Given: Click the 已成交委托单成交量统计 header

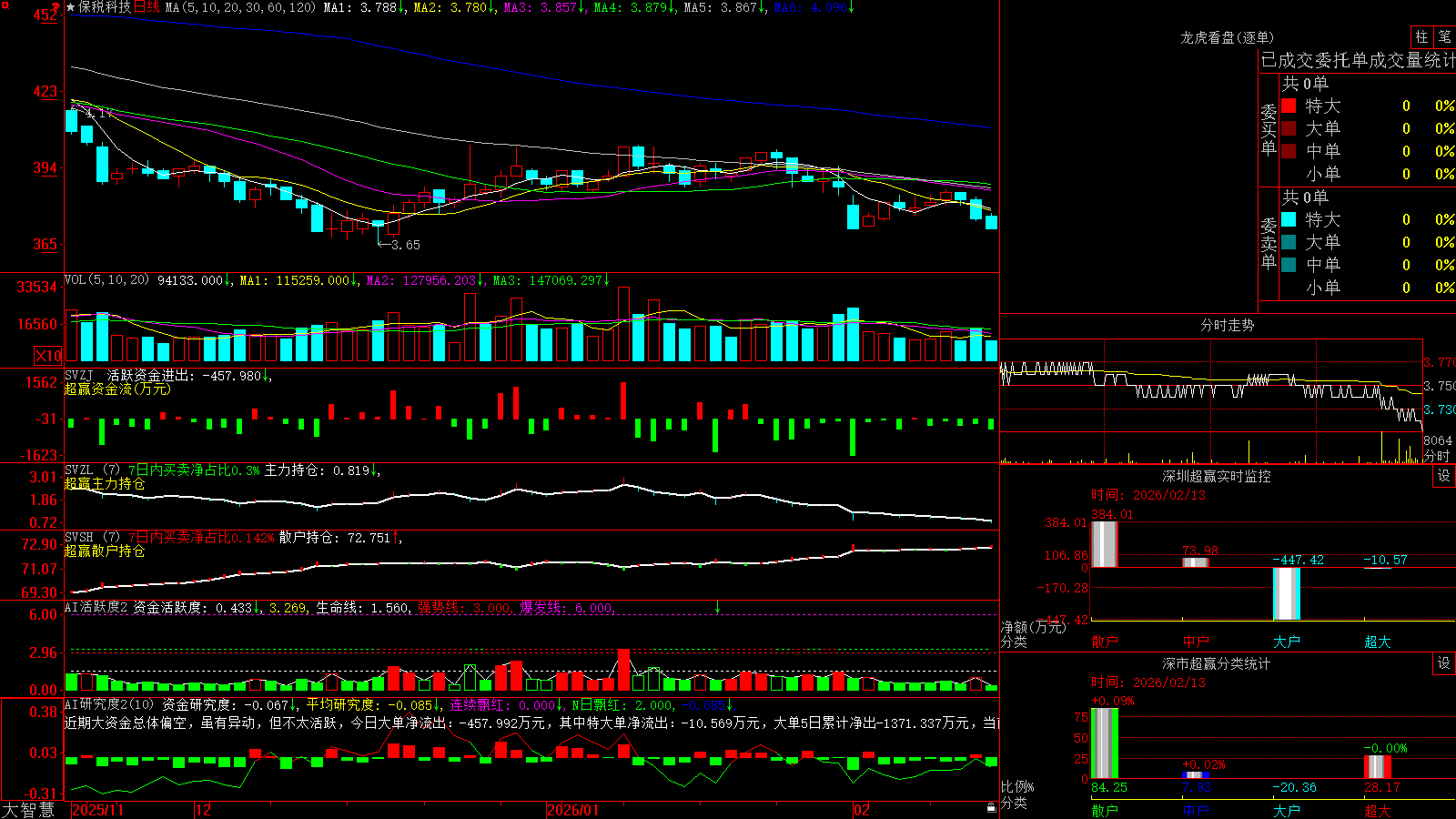Looking at the screenshot, I should coord(1358,60).
